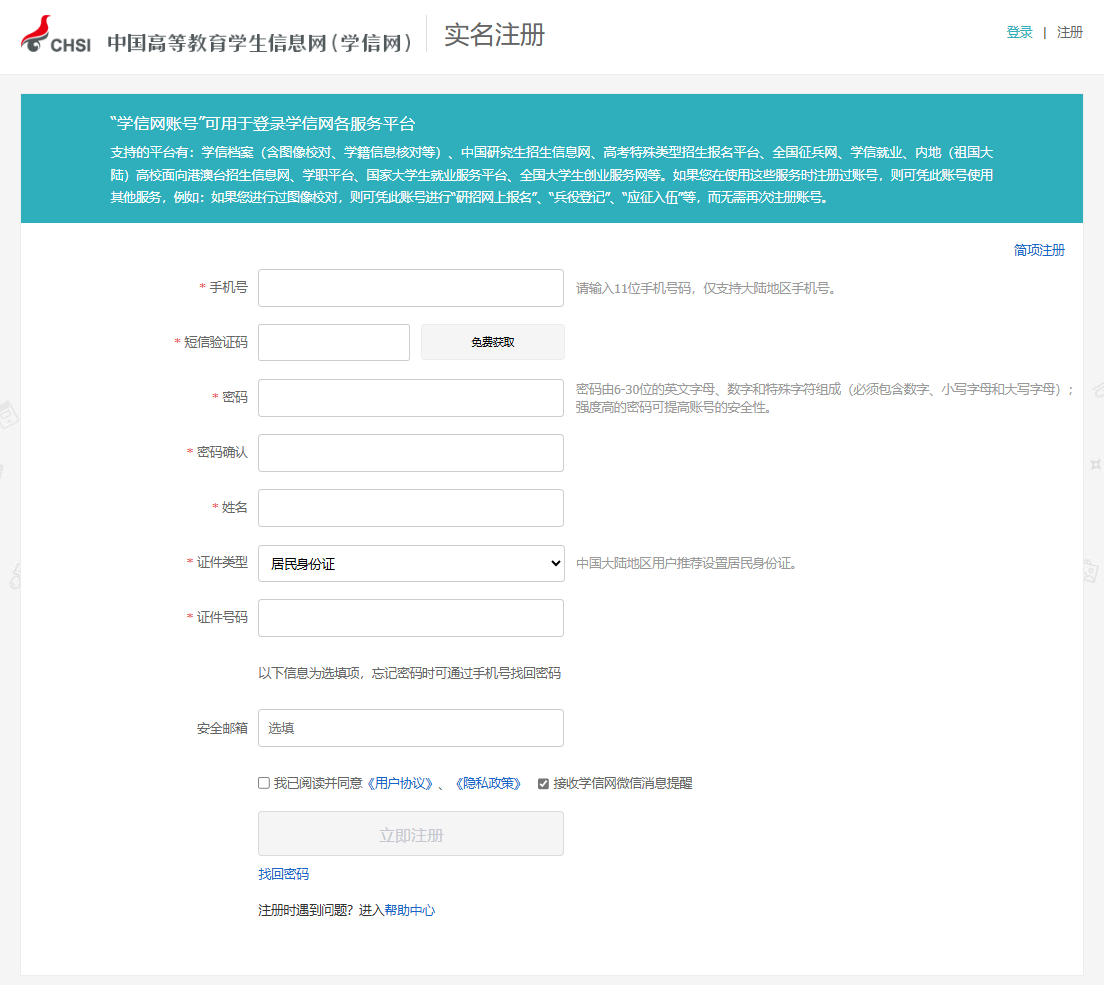The width and height of the screenshot is (1104, 985).
Task: Click the 立即注册 register button
Action: click(410, 833)
